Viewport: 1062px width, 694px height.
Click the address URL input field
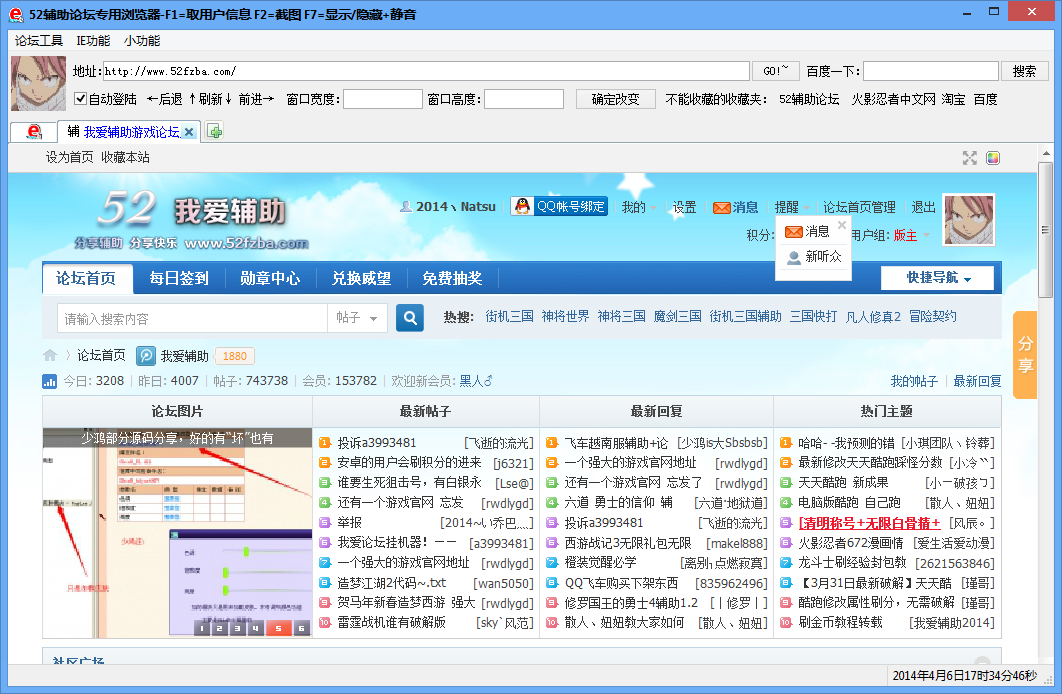click(x=426, y=71)
